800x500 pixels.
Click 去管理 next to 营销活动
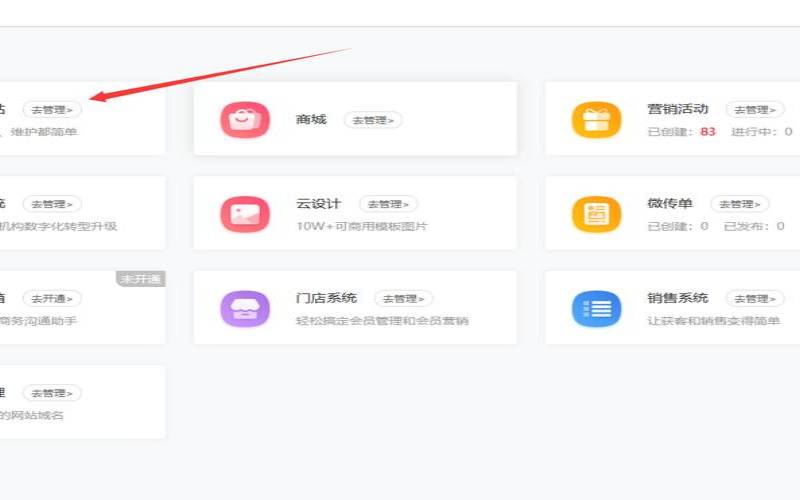(x=755, y=110)
